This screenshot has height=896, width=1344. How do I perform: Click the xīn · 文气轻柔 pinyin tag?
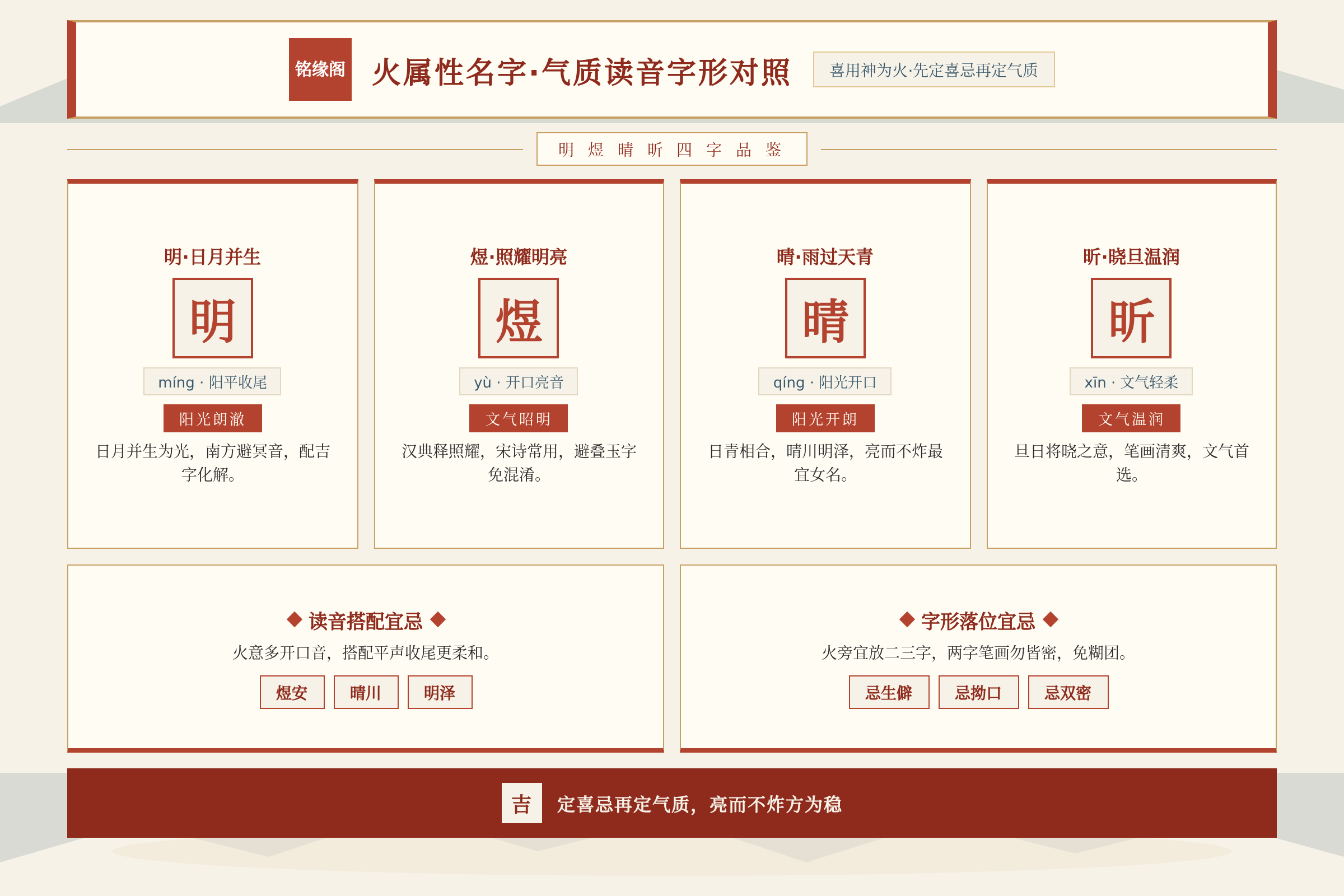1131,381
